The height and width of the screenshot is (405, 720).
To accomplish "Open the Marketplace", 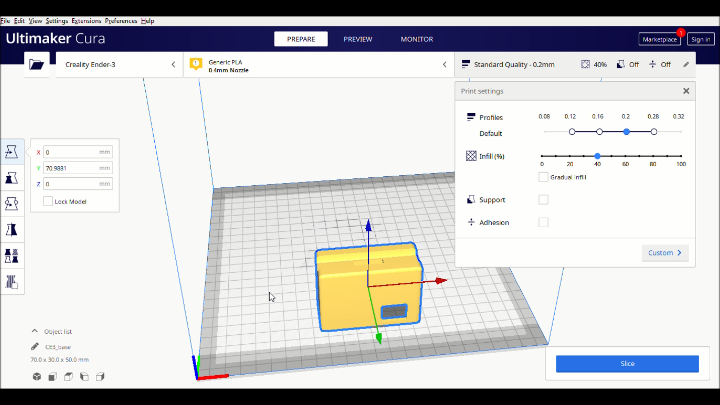I will [659, 39].
